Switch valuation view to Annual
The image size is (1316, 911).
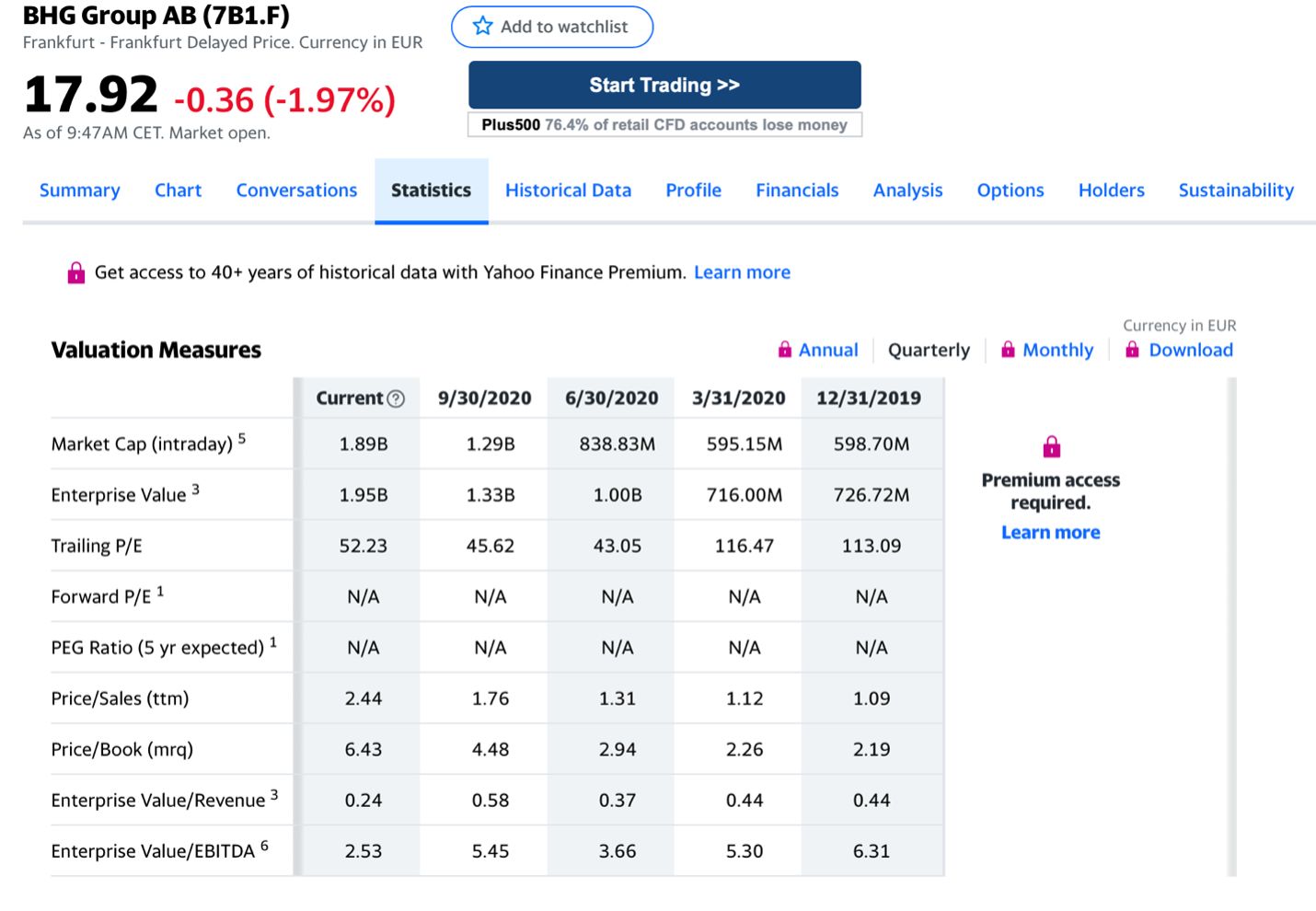click(827, 351)
